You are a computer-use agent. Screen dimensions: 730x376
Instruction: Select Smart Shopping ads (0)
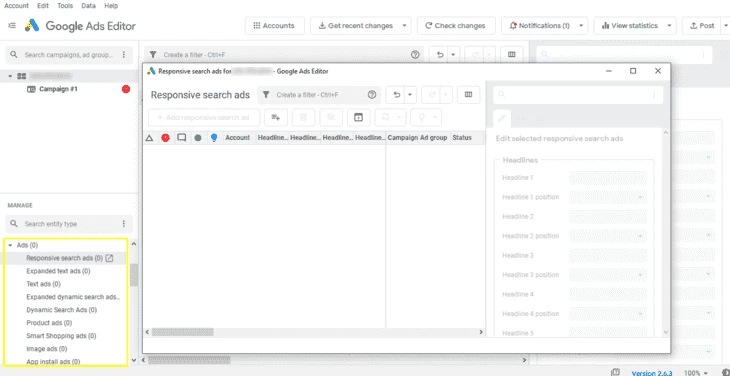point(61,336)
